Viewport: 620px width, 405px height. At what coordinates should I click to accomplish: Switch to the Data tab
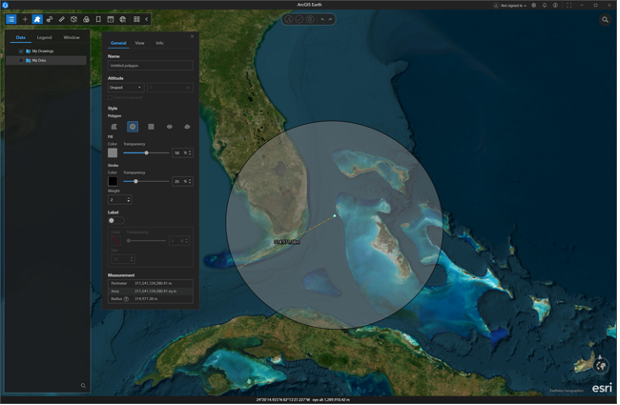(21, 38)
